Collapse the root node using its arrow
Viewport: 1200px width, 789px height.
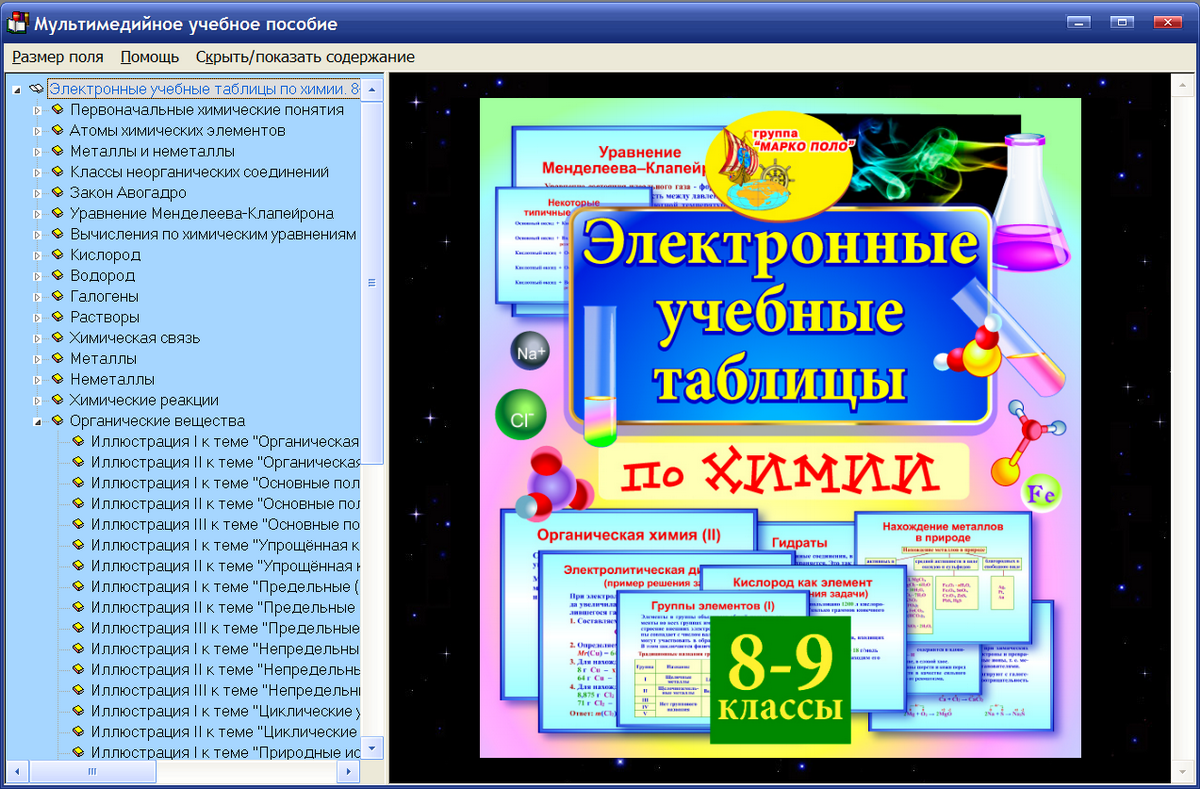(x=15, y=87)
